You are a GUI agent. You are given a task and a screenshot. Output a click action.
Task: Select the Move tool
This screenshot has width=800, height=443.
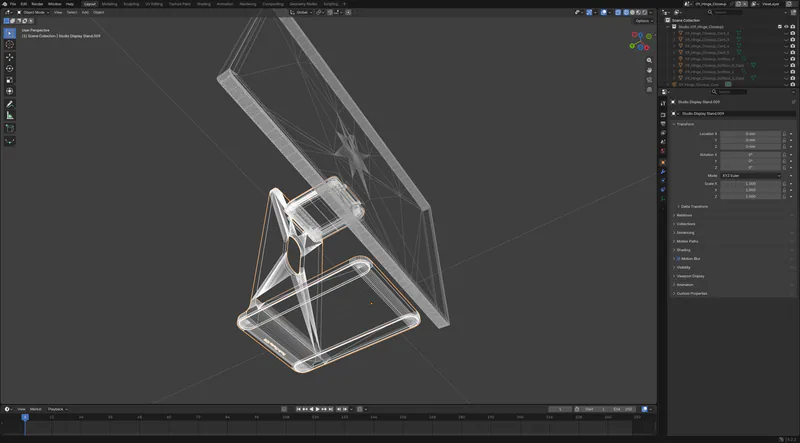(x=9, y=57)
